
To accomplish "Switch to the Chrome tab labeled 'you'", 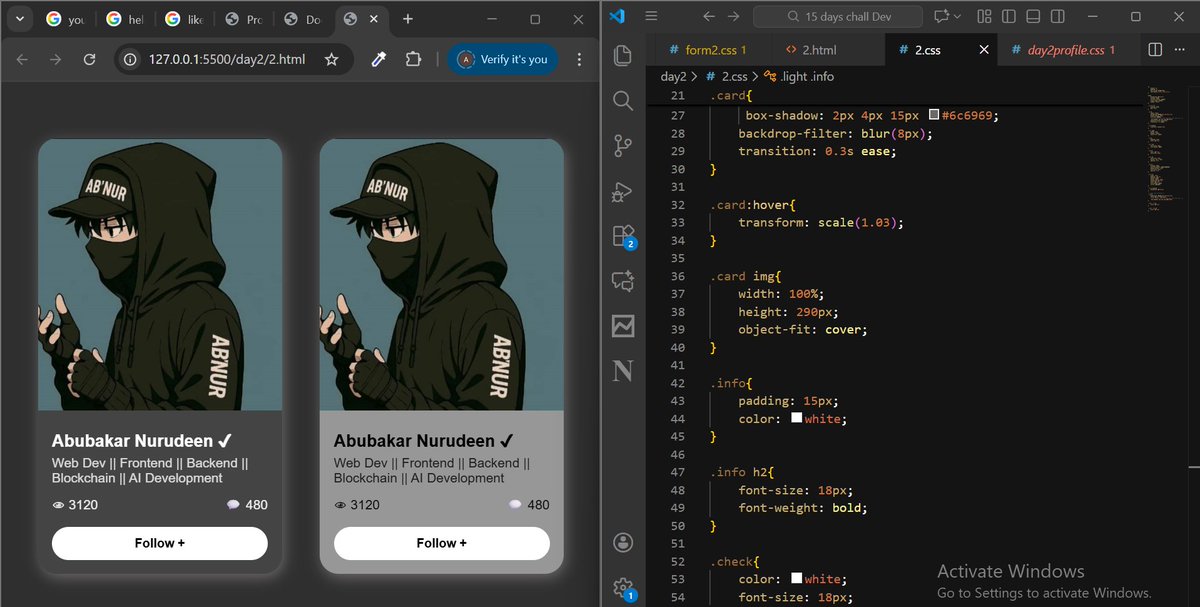I will [67, 19].
